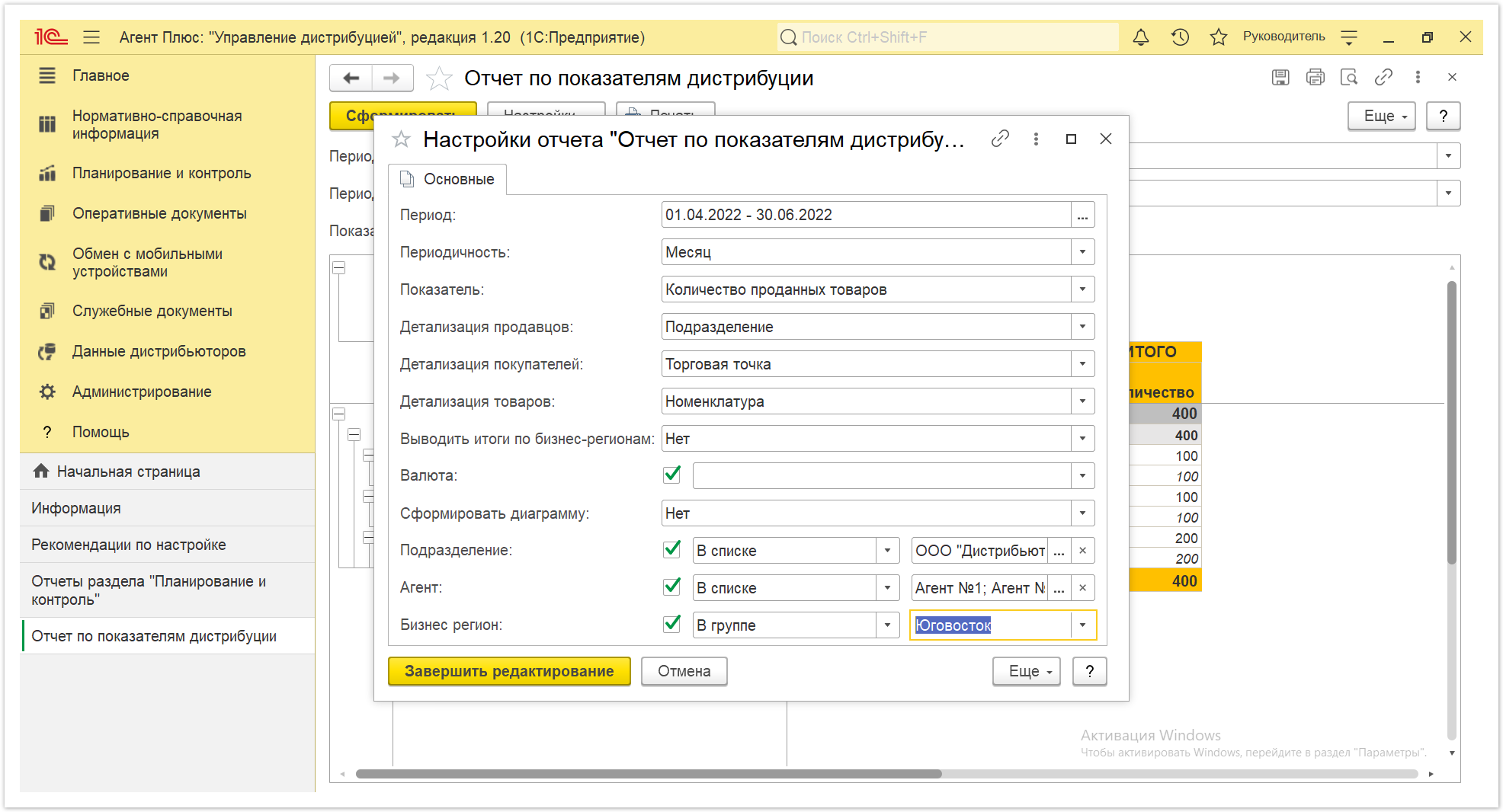The height and width of the screenshot is (812, 1503).
Task: Click the Период date range field
Action: [x=866, y=215]
